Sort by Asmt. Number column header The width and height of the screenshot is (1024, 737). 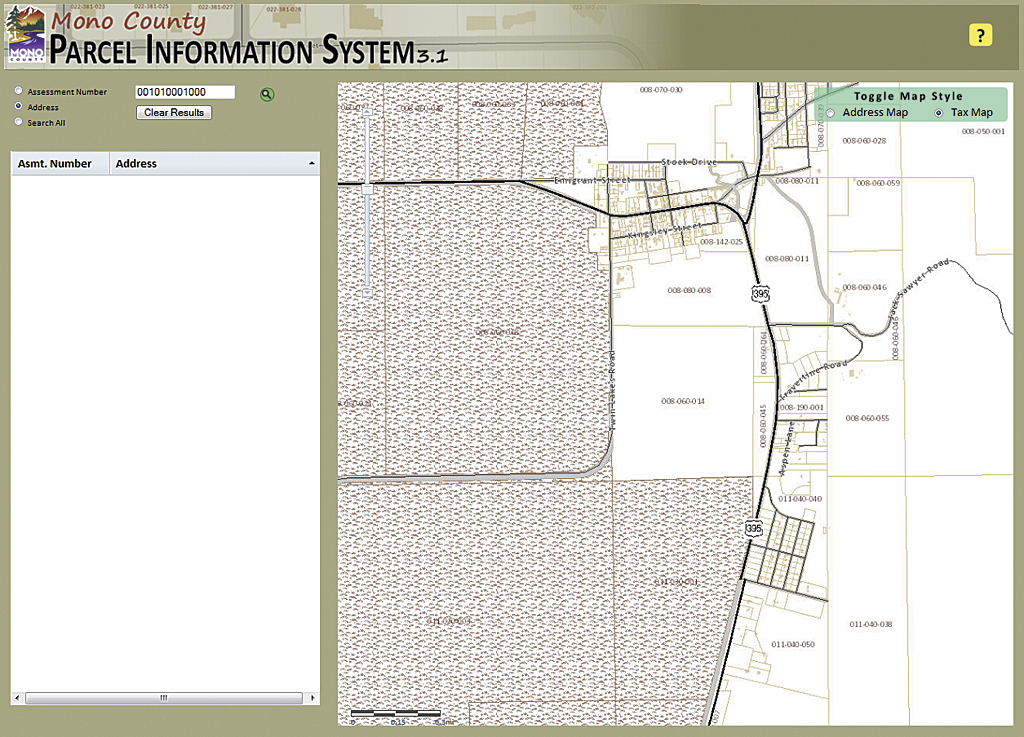60,164
